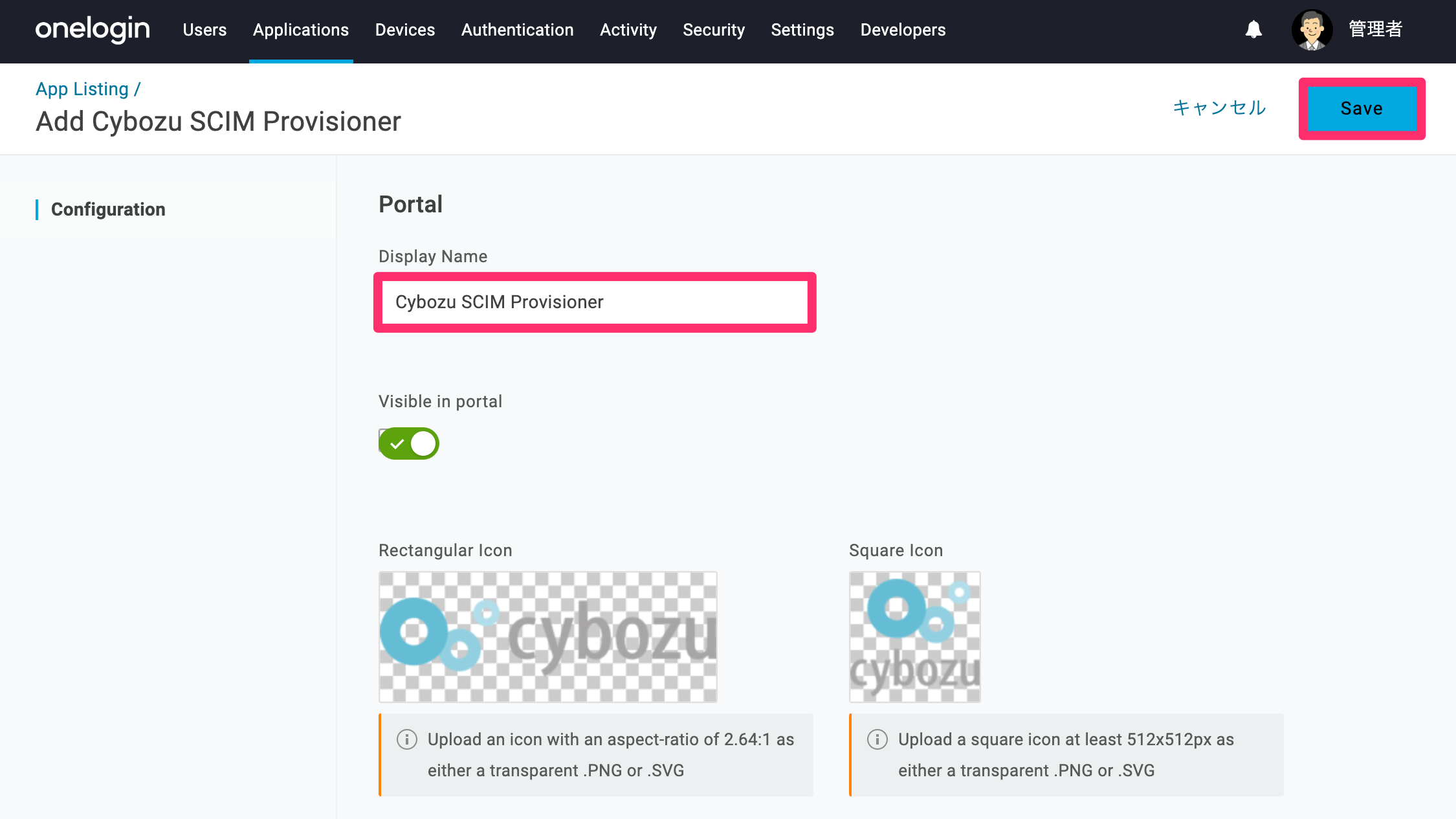
Task: Click the 'Display Name' label
Action: [x=433, y=256]
